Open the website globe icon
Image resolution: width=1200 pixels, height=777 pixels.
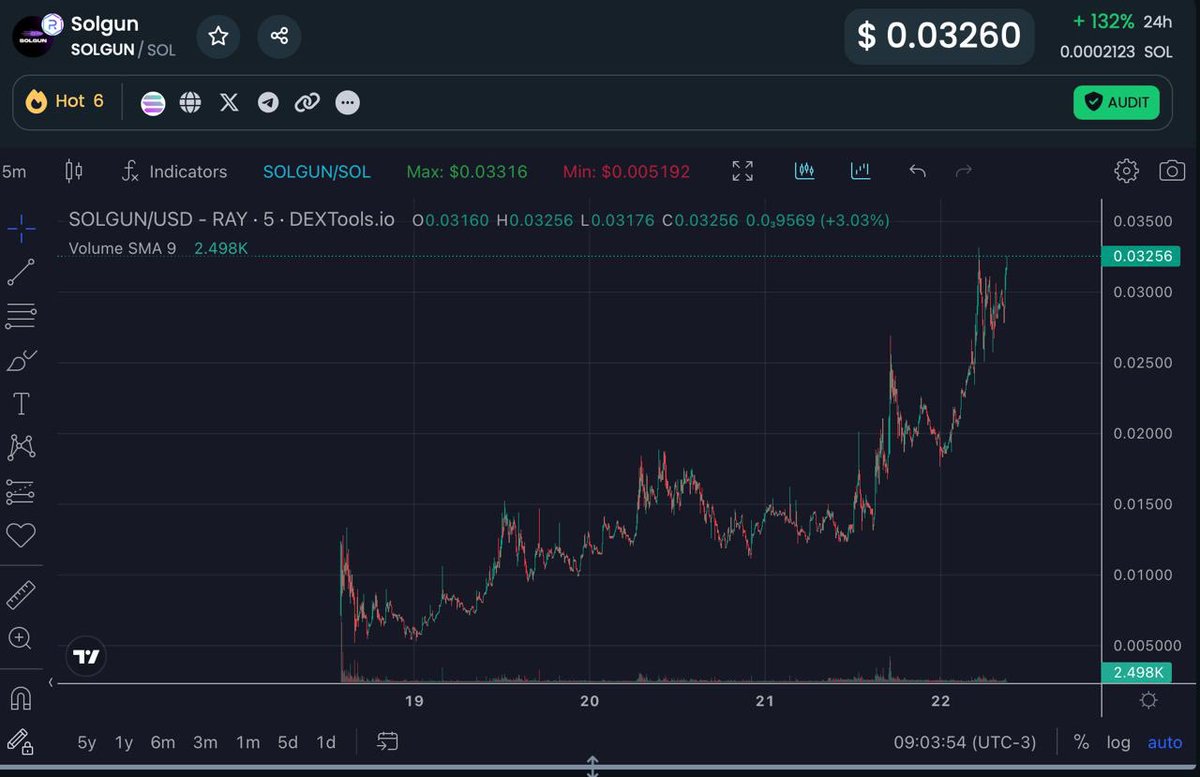[191, 102]
